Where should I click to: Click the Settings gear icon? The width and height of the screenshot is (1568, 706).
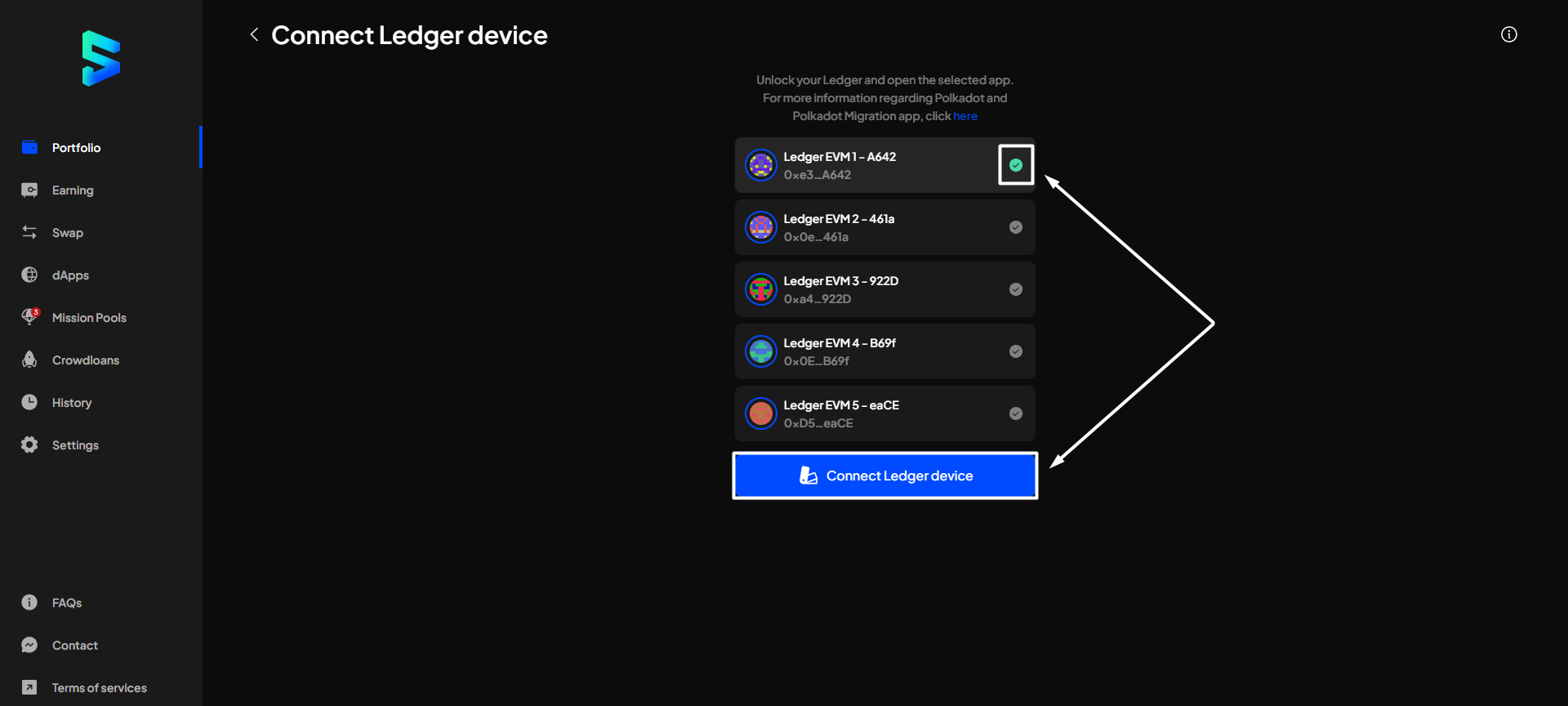tap(30, 445)
